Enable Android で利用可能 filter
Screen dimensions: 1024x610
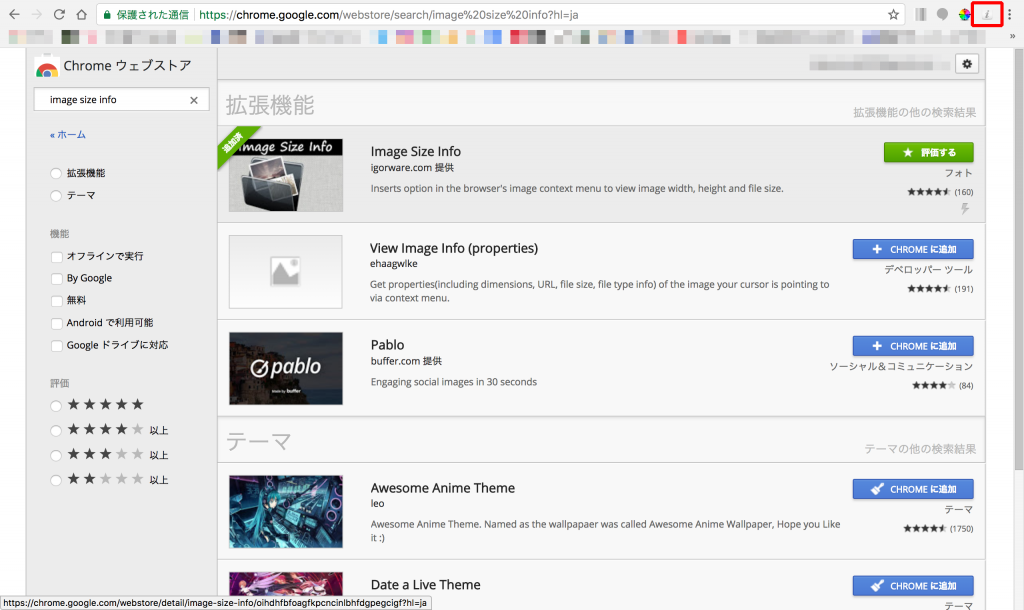click(x=57, y=323)
